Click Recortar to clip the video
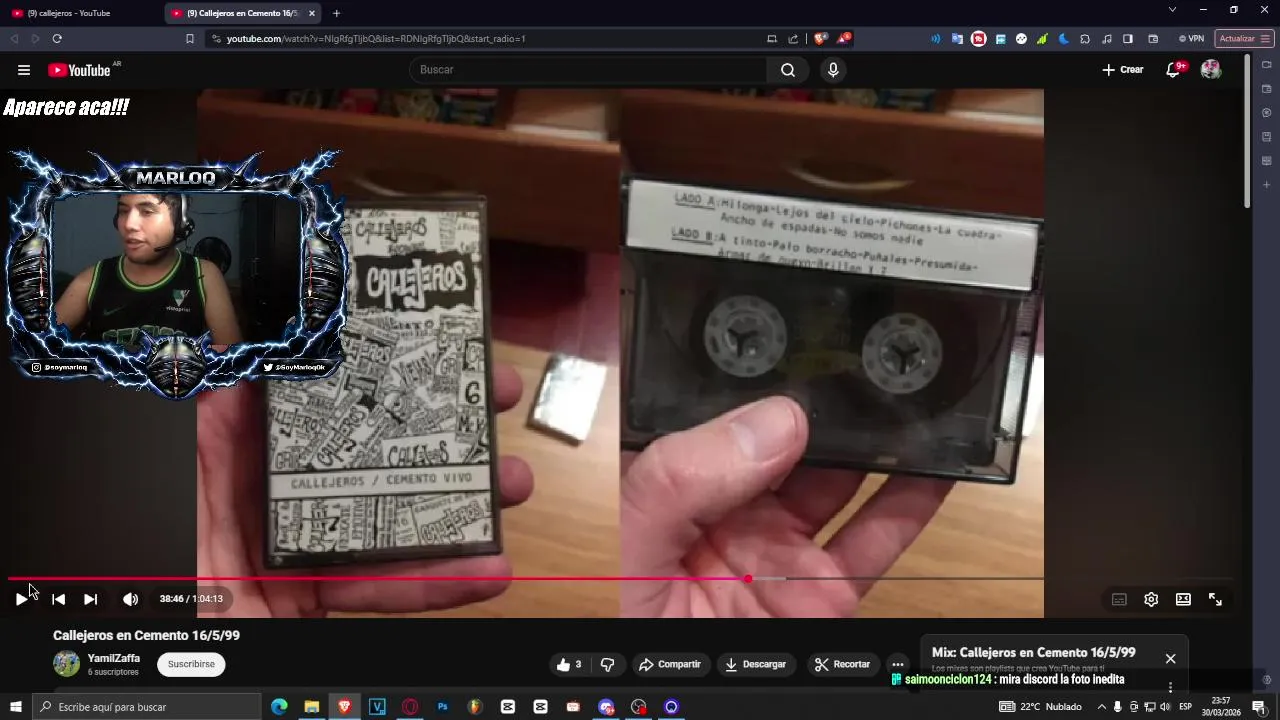Screen dimensions: 1280x720 pos(843,664)
